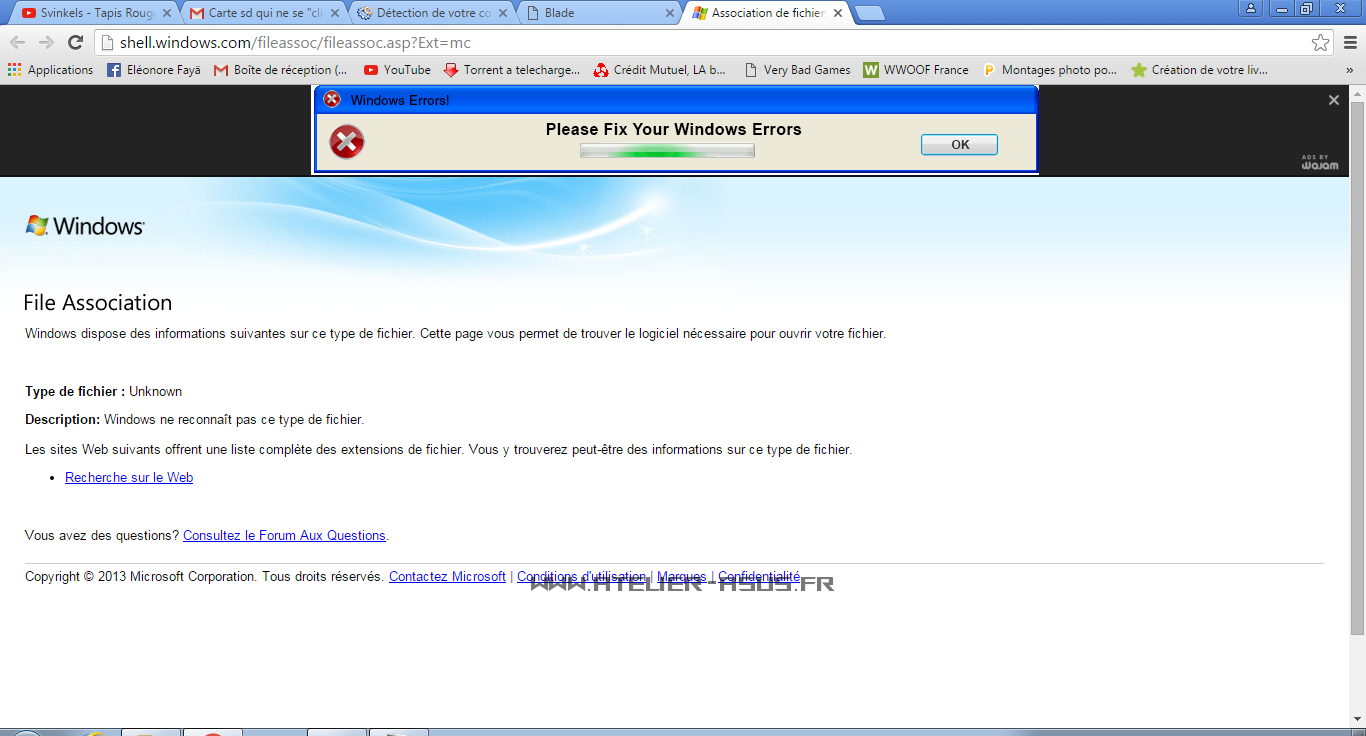Click the Contactez Microsoft link

coord(447,577)
